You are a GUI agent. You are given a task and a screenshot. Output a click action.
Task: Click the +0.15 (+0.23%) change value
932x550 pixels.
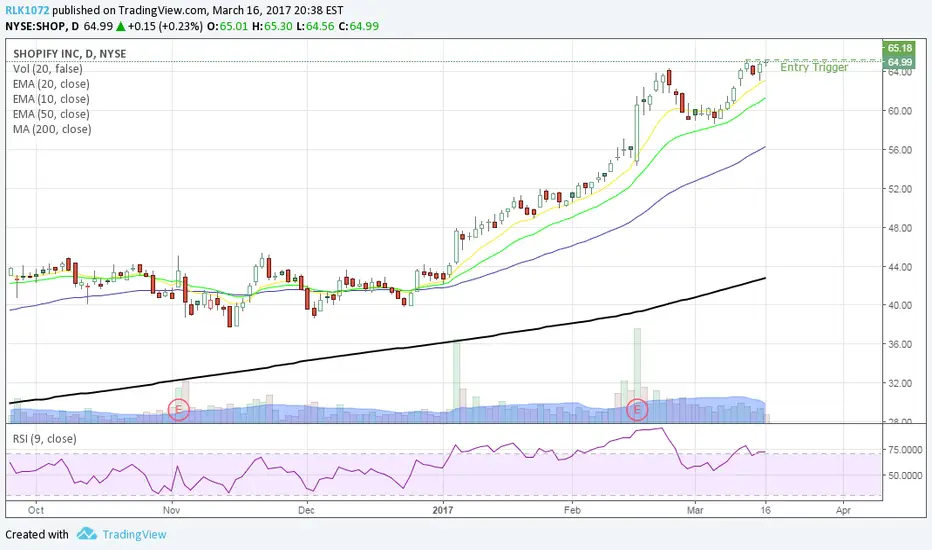point(165,26)
